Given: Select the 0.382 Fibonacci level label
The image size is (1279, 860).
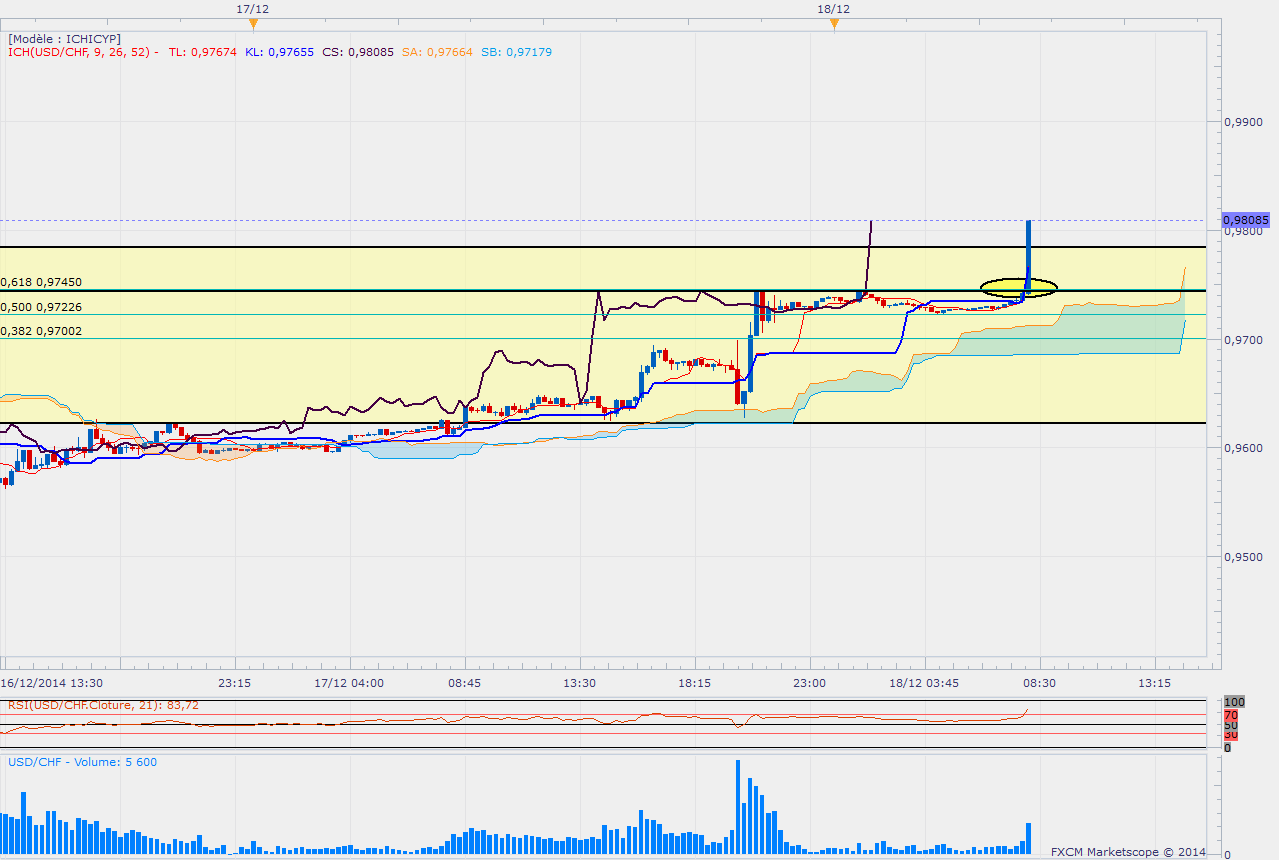Looking at the screenshot, I should click(x=41, y=331).
